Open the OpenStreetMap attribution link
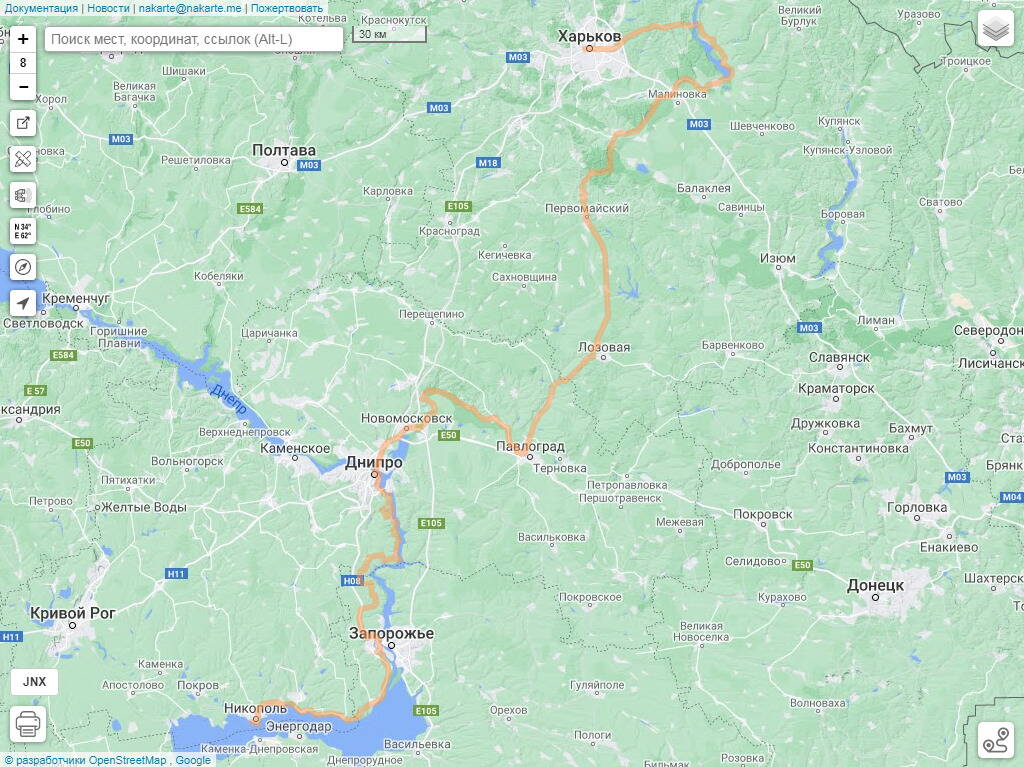The height and width of the screenshot is (767, 1024). tap(127, 760)
